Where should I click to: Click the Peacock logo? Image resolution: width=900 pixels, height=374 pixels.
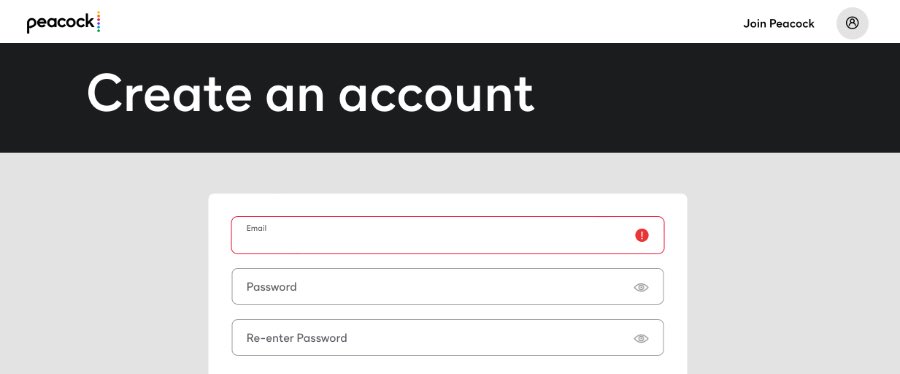(x=64, y=22)
